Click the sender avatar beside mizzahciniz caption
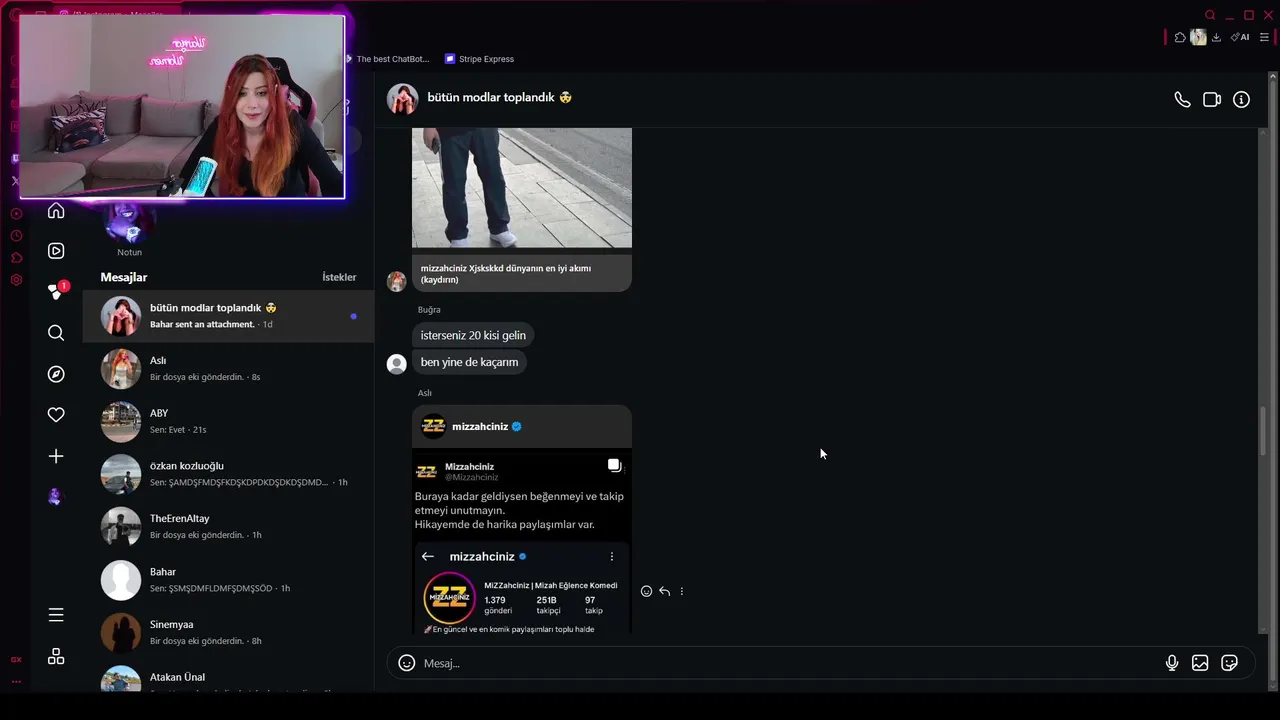Viewport: 1280px width, 720px height. 397,281
